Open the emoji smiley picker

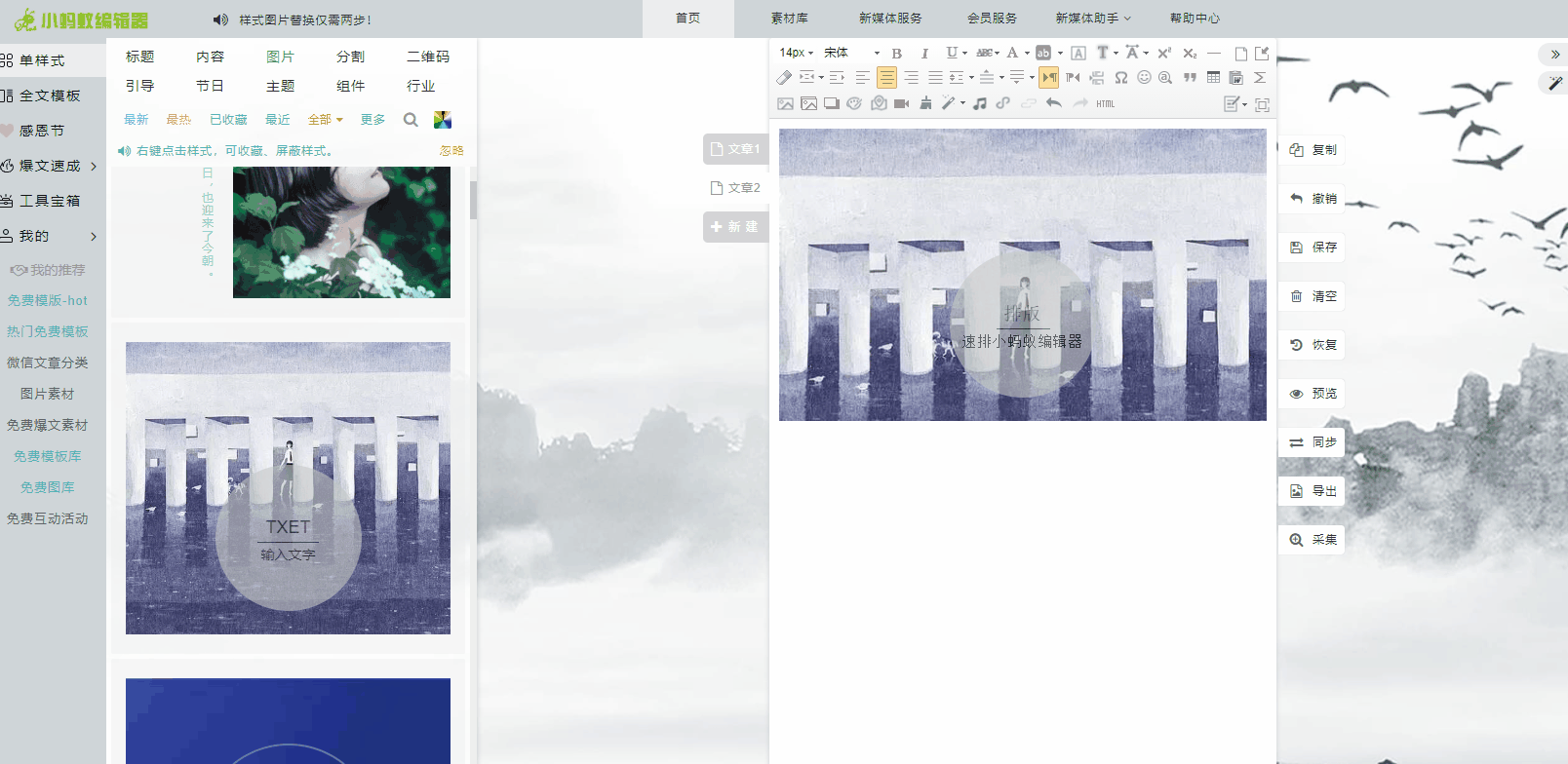click(x=1144, y=77)
